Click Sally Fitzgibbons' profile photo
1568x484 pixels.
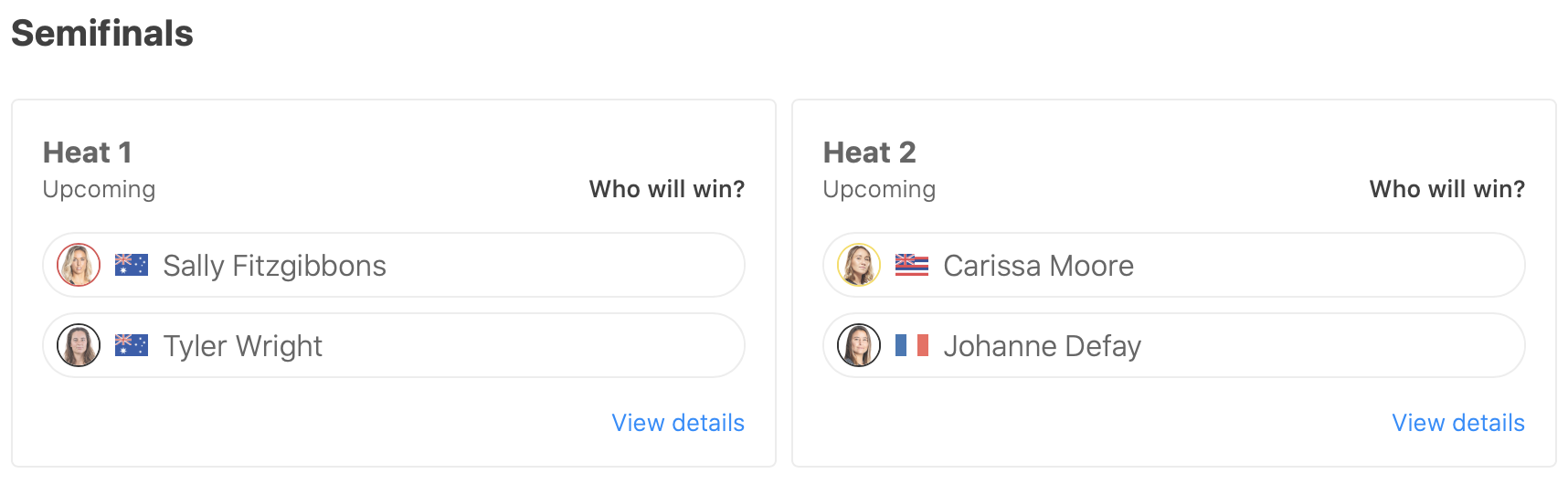click(79, 265)
